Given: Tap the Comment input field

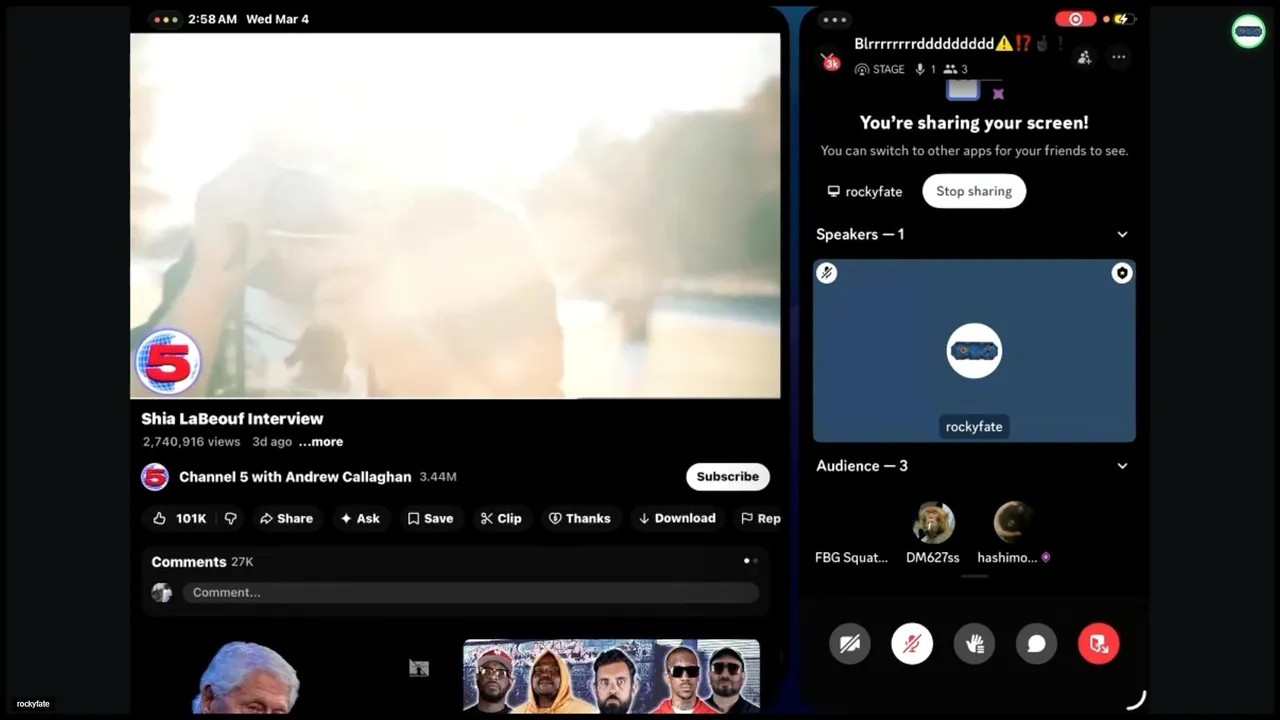Looking at the screenshot, I should (x=470, y=592).
